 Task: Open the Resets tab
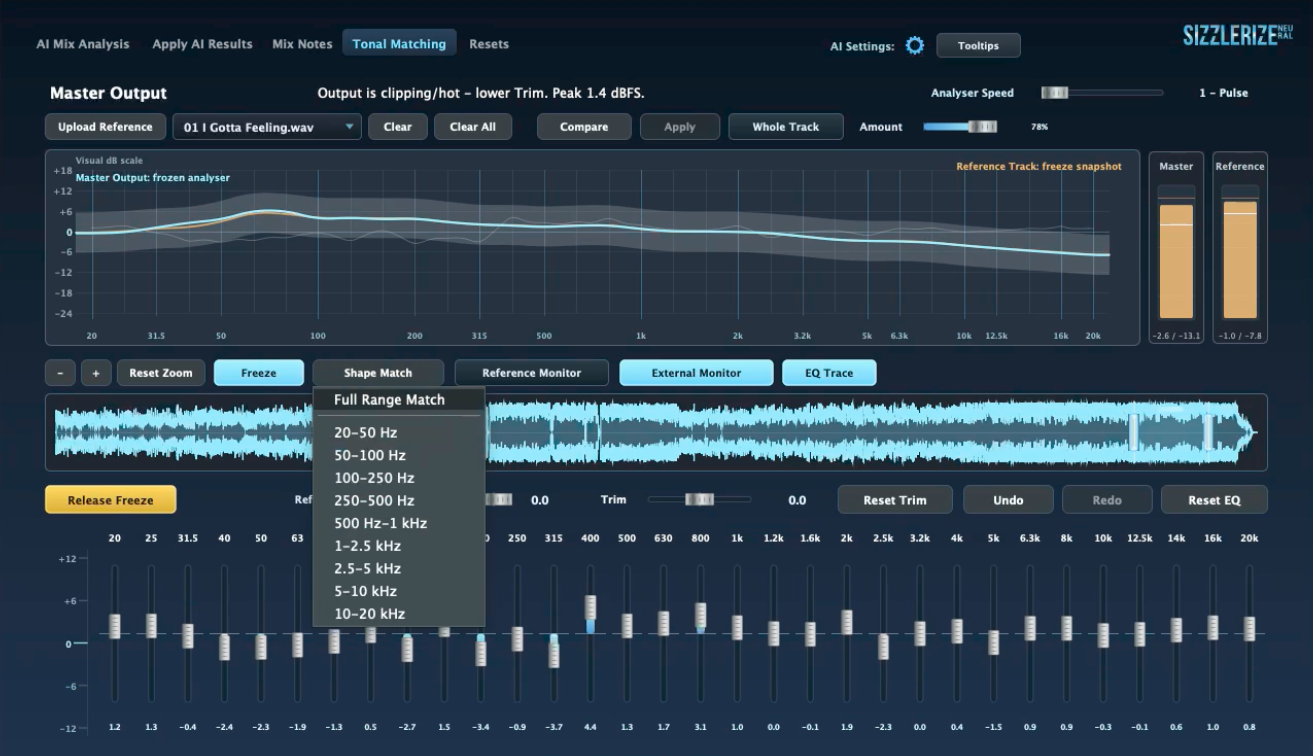pyautogui.click(x=489, y=44)
